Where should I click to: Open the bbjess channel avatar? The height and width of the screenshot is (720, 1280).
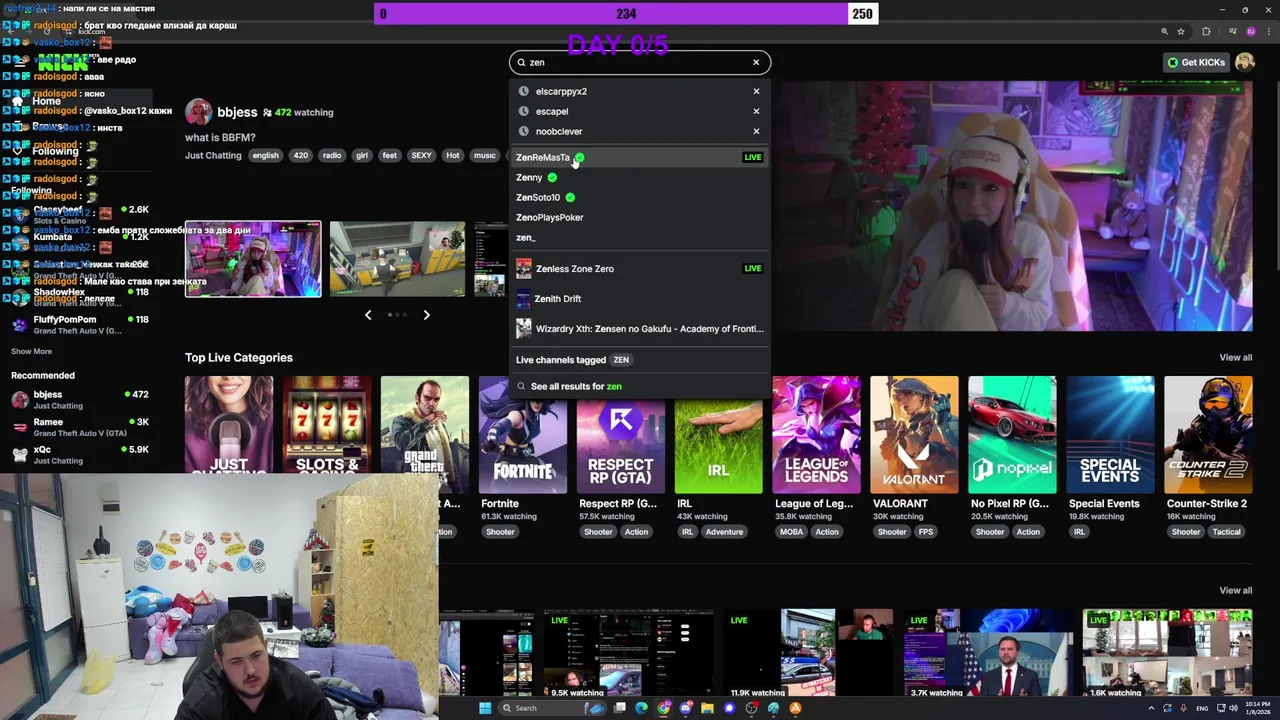198,112
